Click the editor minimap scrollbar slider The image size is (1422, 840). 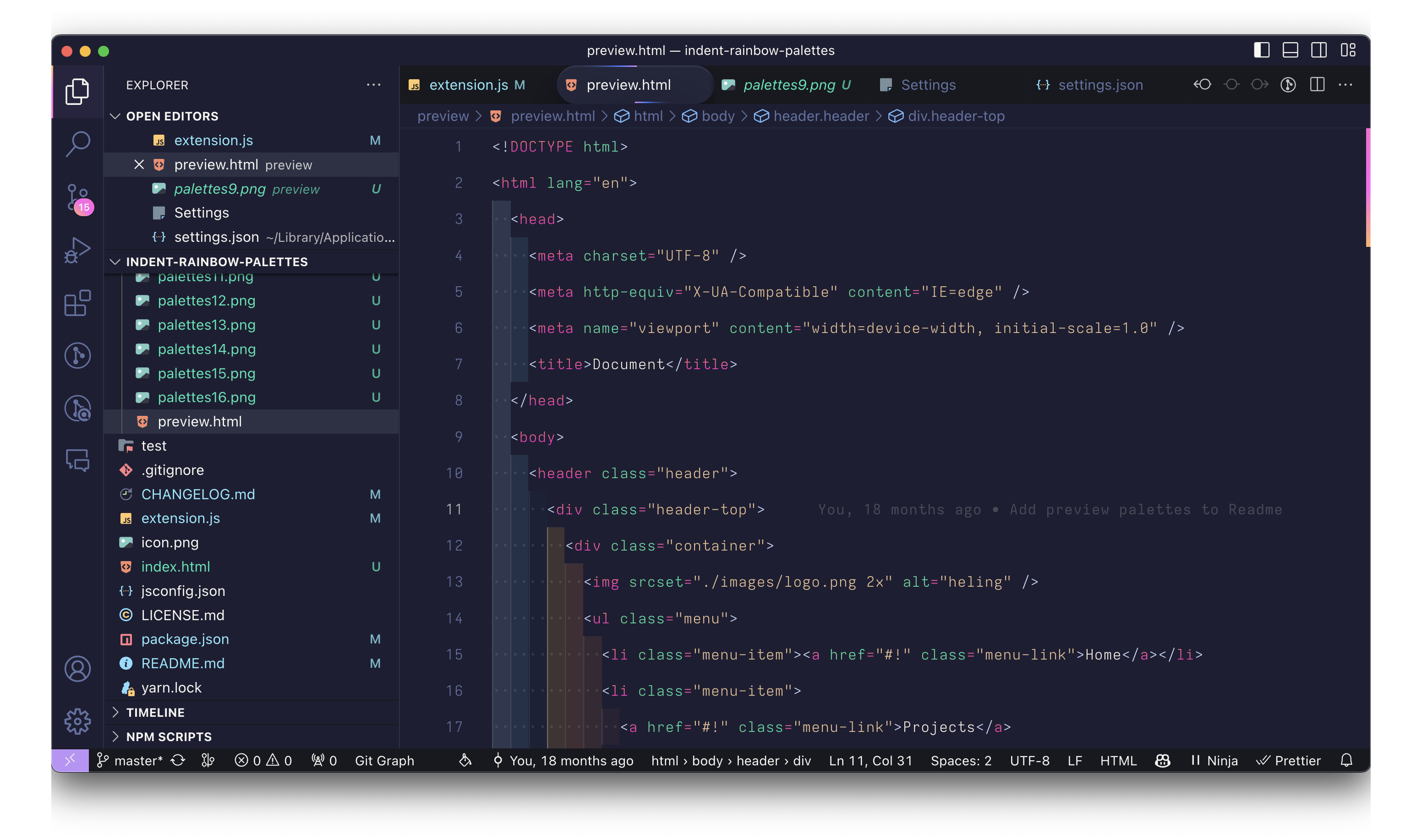pos(1367,187)
